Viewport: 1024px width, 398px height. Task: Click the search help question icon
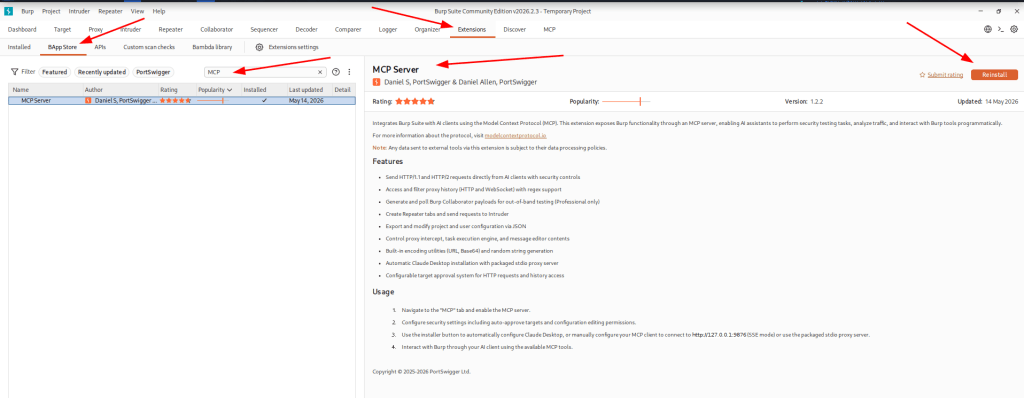336,72
